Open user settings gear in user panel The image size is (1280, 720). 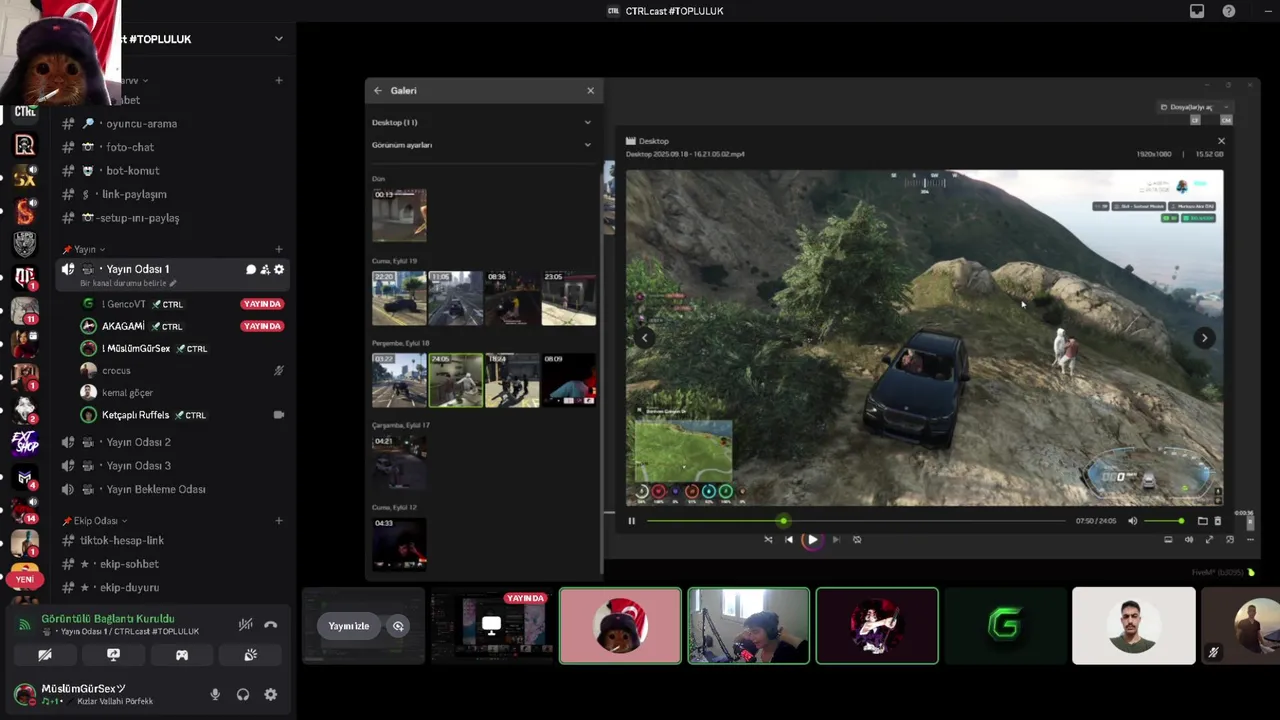point(271,695)
